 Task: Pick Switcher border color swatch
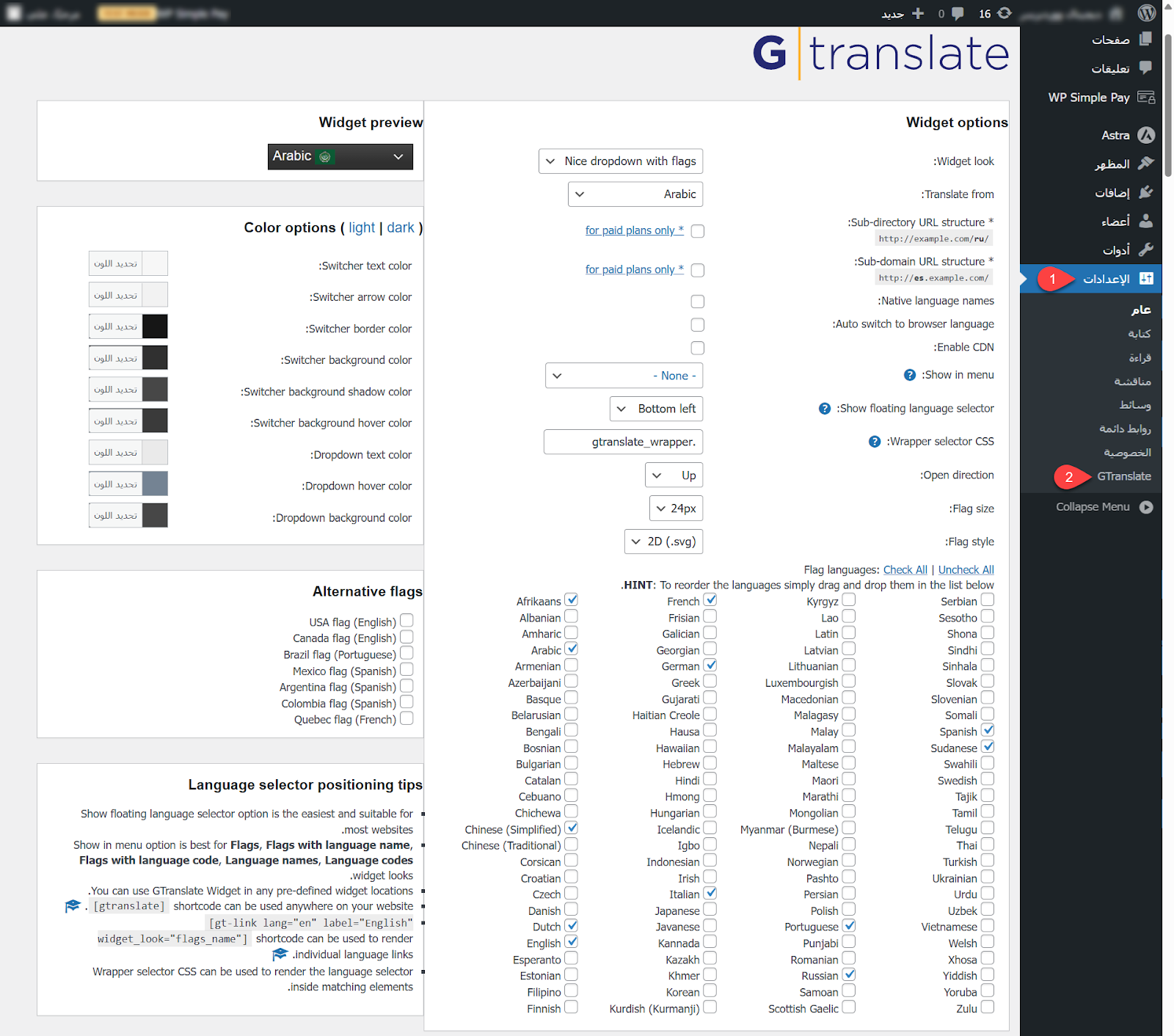tap(155, 327)
